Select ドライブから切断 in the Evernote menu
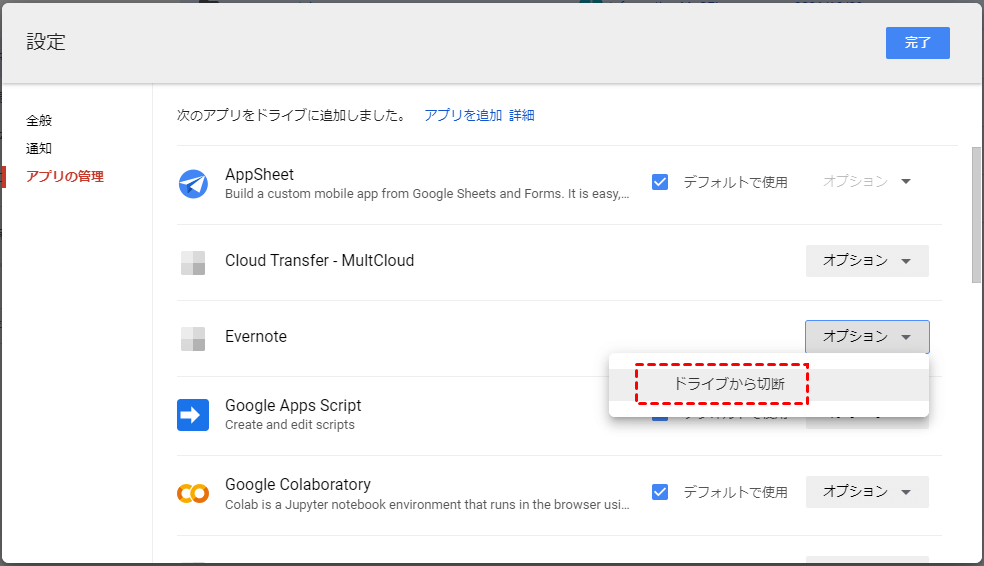The width and height of the screenshot is (984, 566). point(769,384)
